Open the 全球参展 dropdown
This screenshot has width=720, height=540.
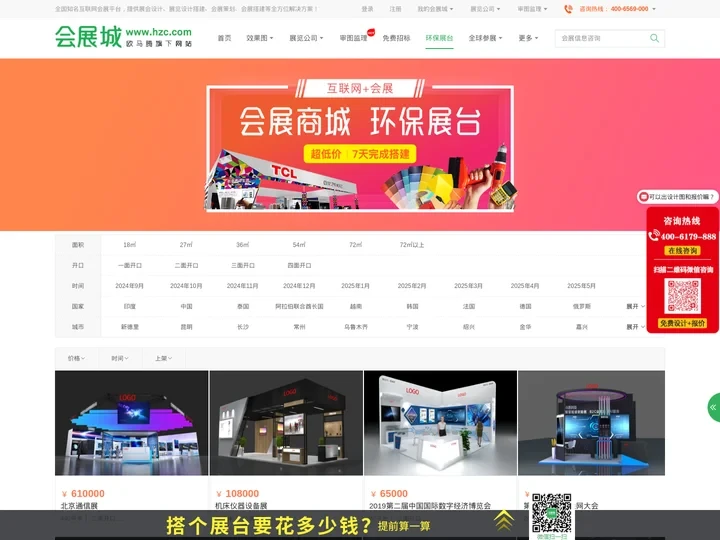pos(485,38)
